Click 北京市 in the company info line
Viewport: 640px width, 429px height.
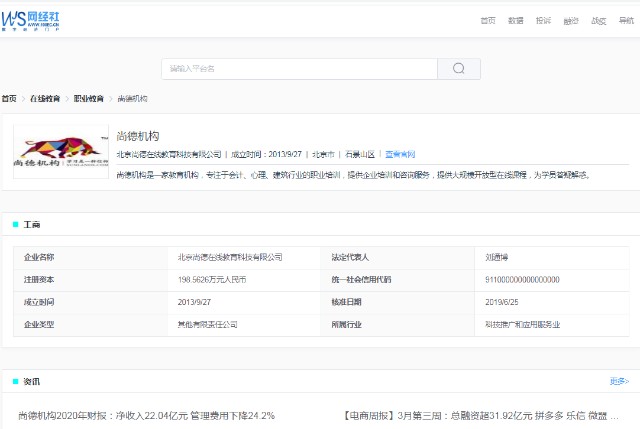323,154
